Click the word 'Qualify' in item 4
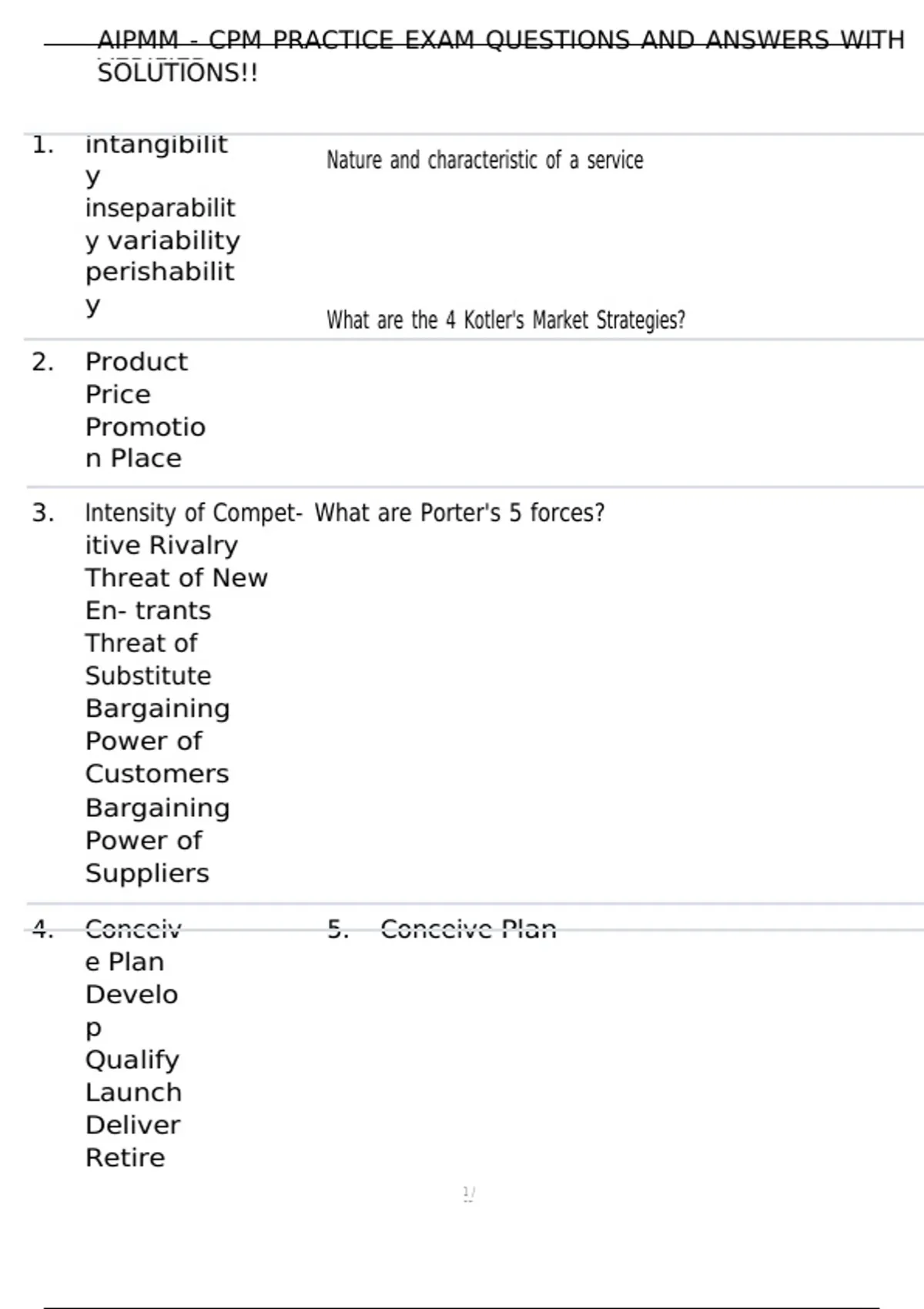 click(x=132, y=1060)
